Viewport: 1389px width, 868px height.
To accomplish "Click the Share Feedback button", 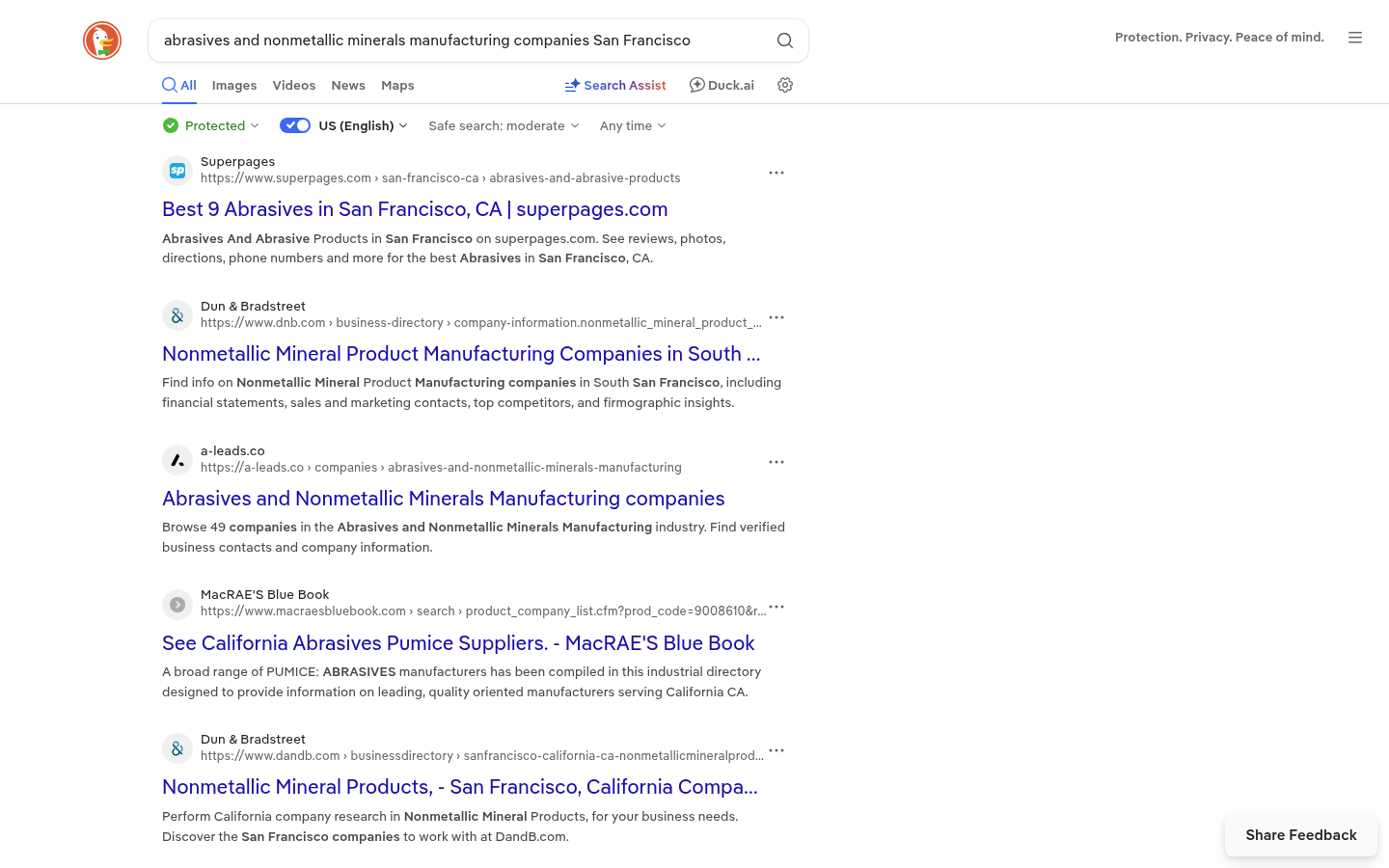I will click(1301, 835).
